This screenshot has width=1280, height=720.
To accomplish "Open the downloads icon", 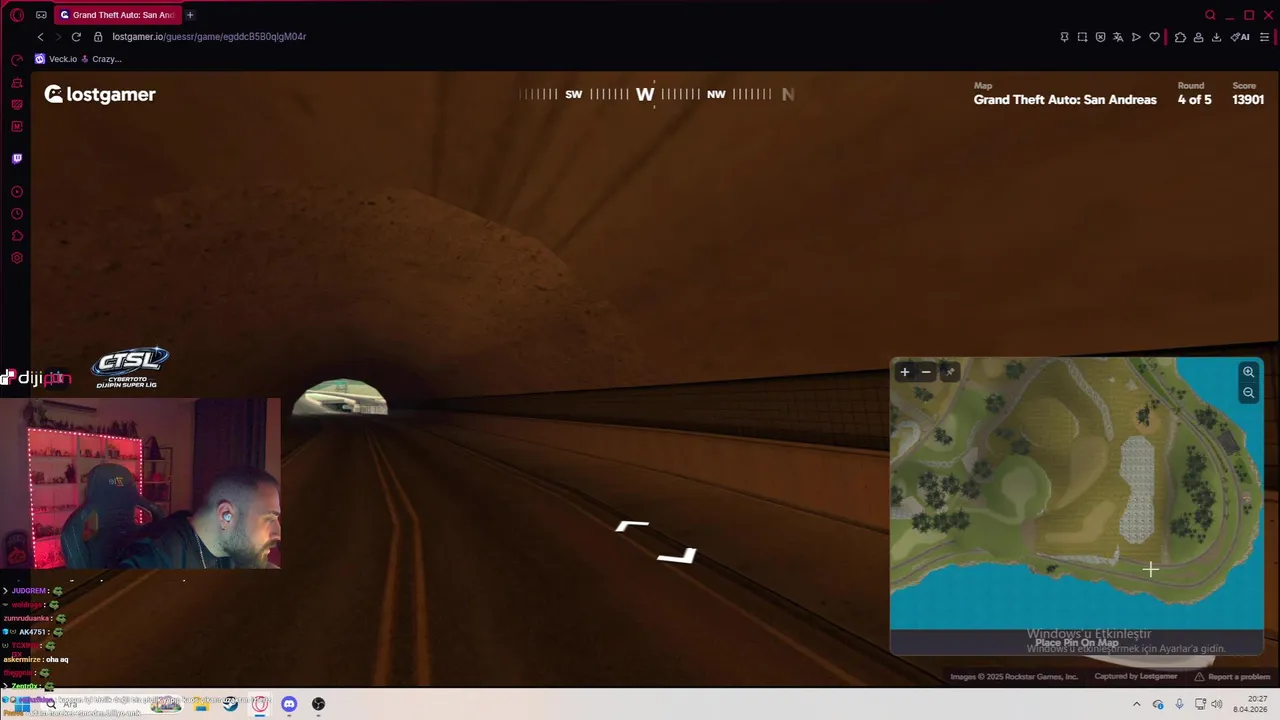I will (x=1216, y=37).
